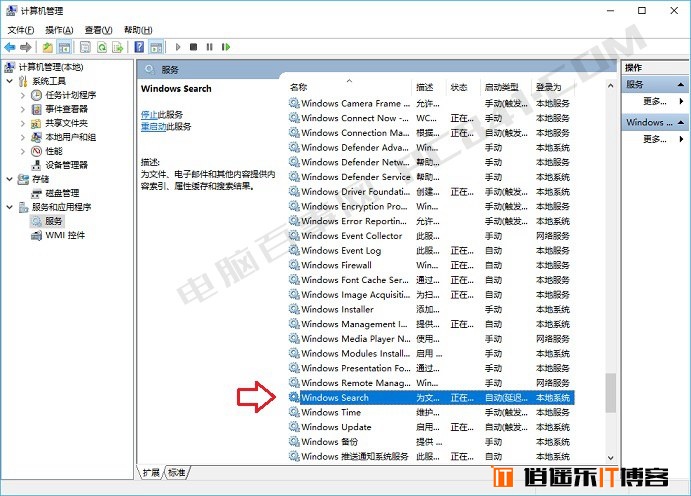Click the Back arrow toolbar icon
Screen dimensions: 691x496
[10, 47]
